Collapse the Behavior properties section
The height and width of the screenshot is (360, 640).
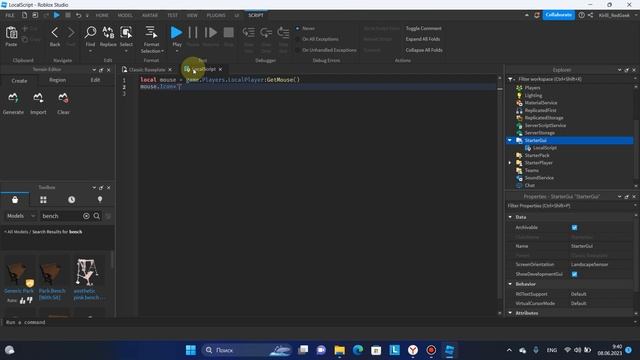(510, 284)
